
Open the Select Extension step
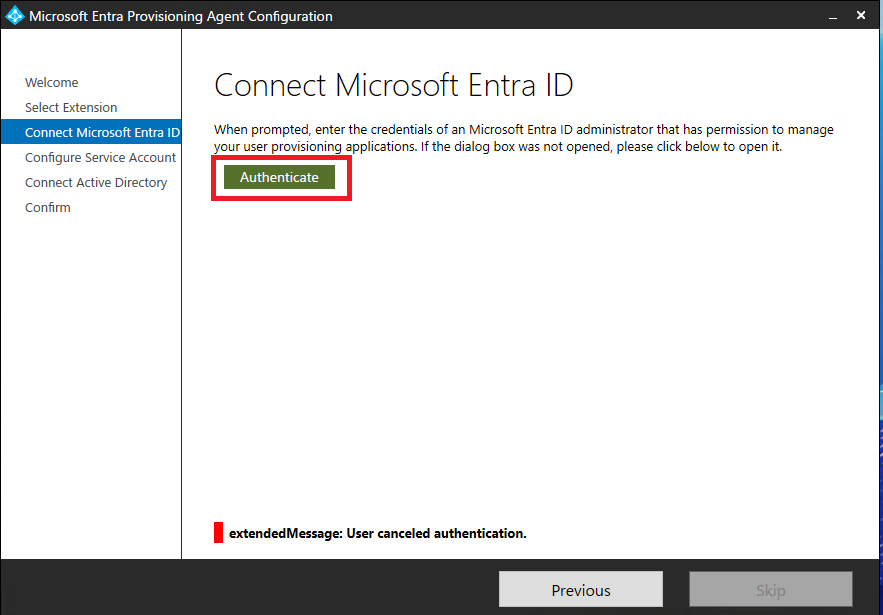(70, 107)
